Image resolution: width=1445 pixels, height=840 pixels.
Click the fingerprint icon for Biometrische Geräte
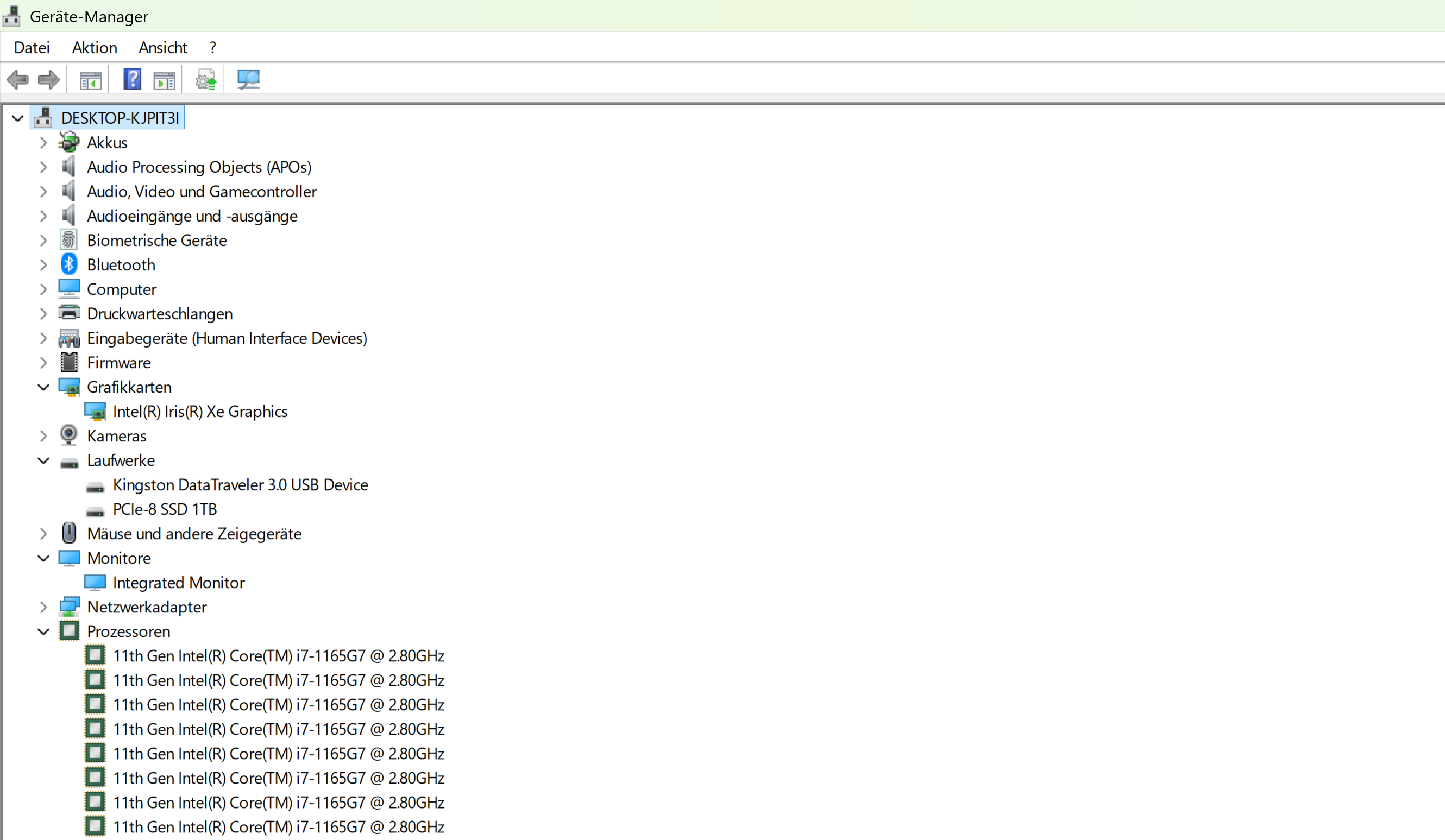[x=69, y=240]
